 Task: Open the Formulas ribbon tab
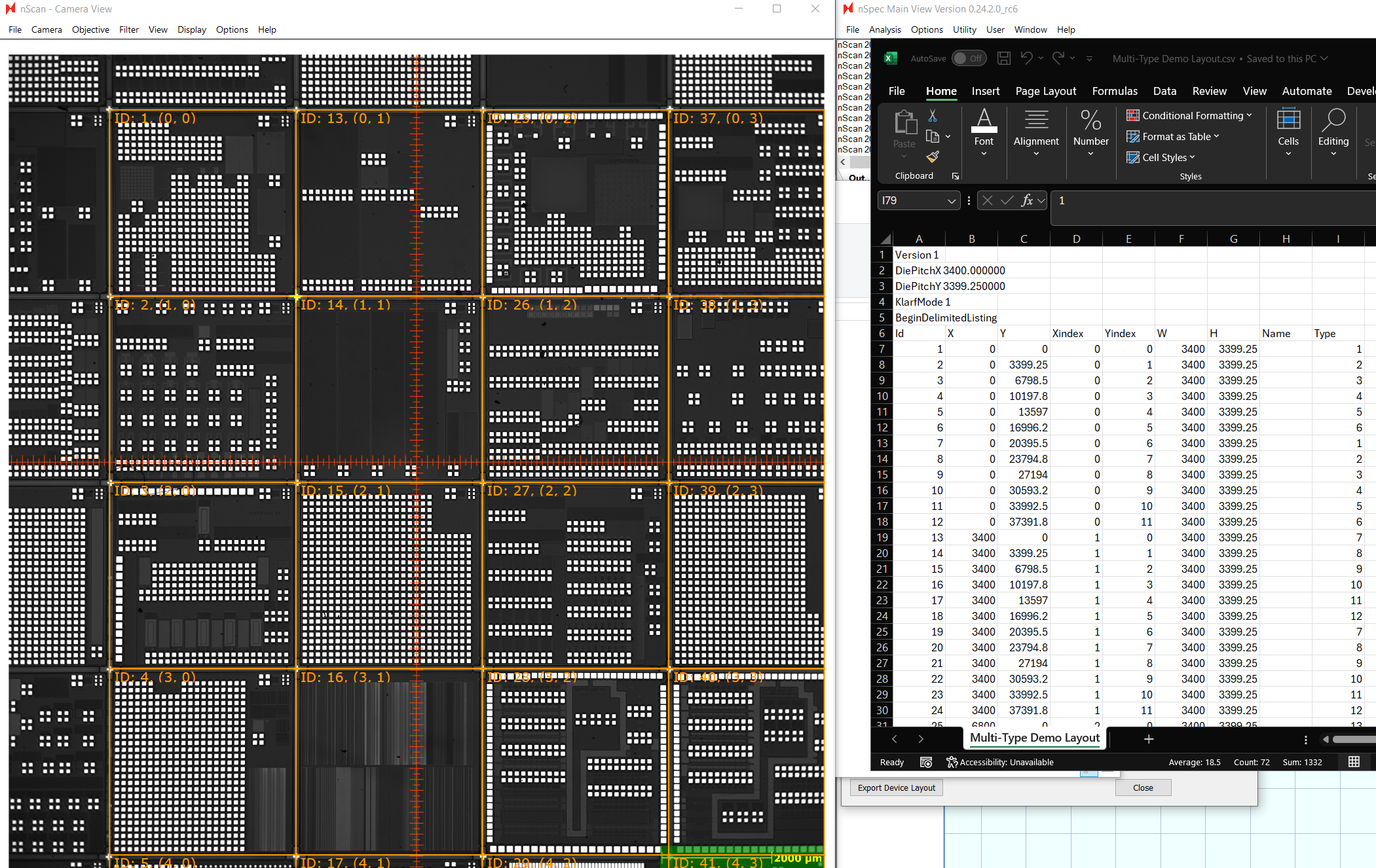(1114, 91)
